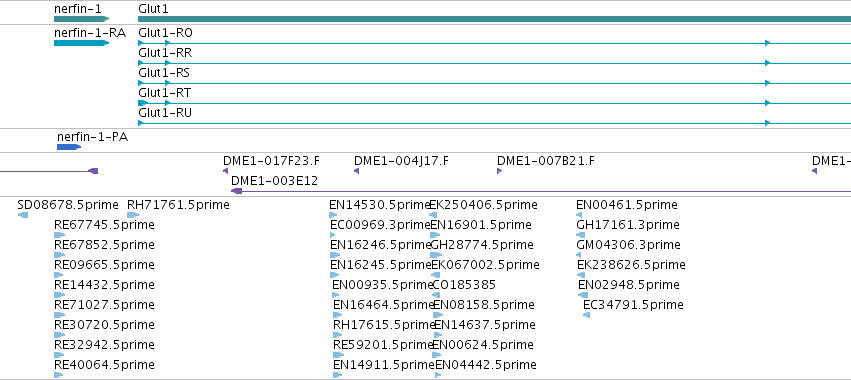Click the RH71761.5prime EST arrow
The height and width of the screenshot is (380, 851).
133,215
